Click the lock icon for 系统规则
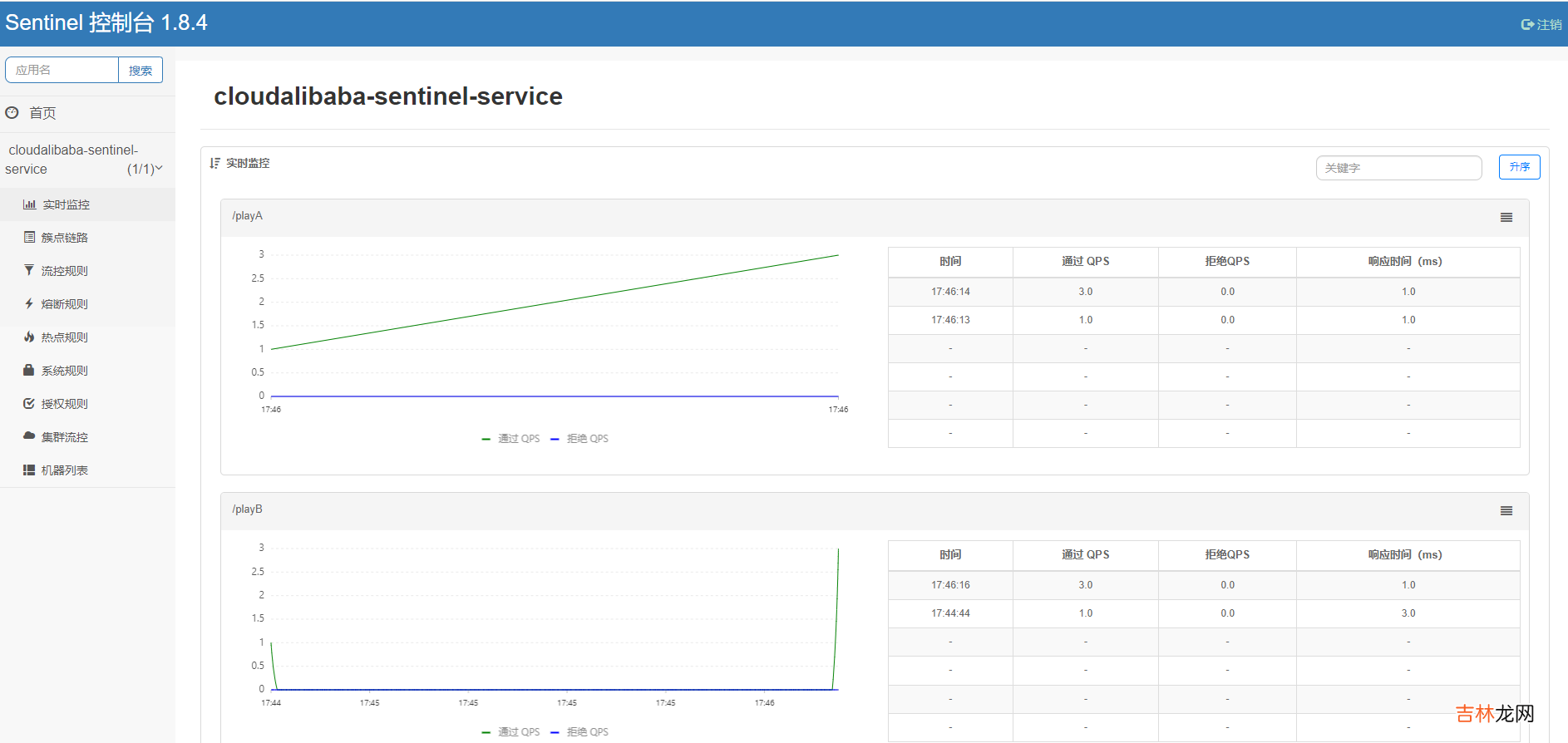The image size is (1568, 743). pos(29,371)
